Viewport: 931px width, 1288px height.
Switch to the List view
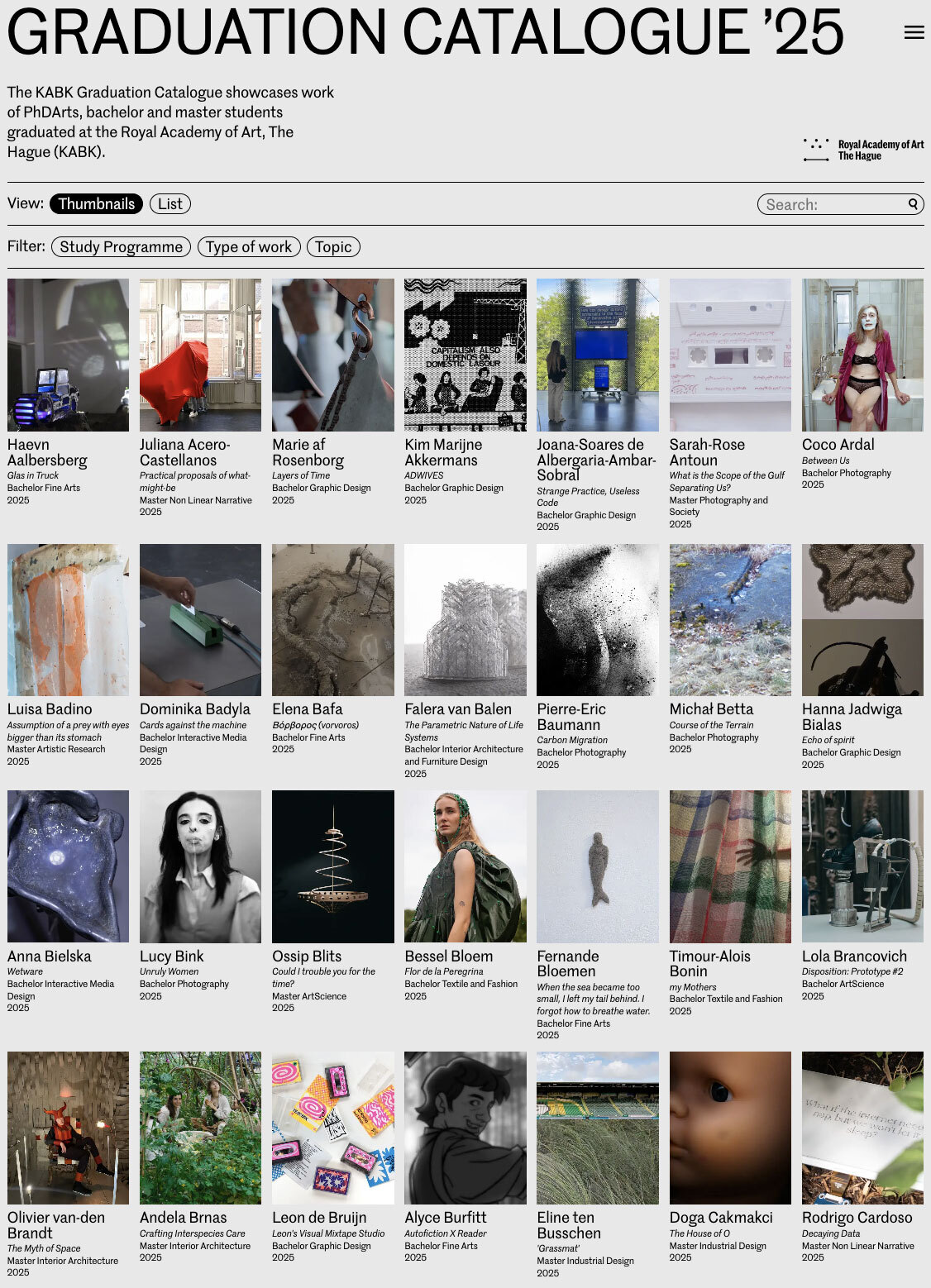pos(170,203)
